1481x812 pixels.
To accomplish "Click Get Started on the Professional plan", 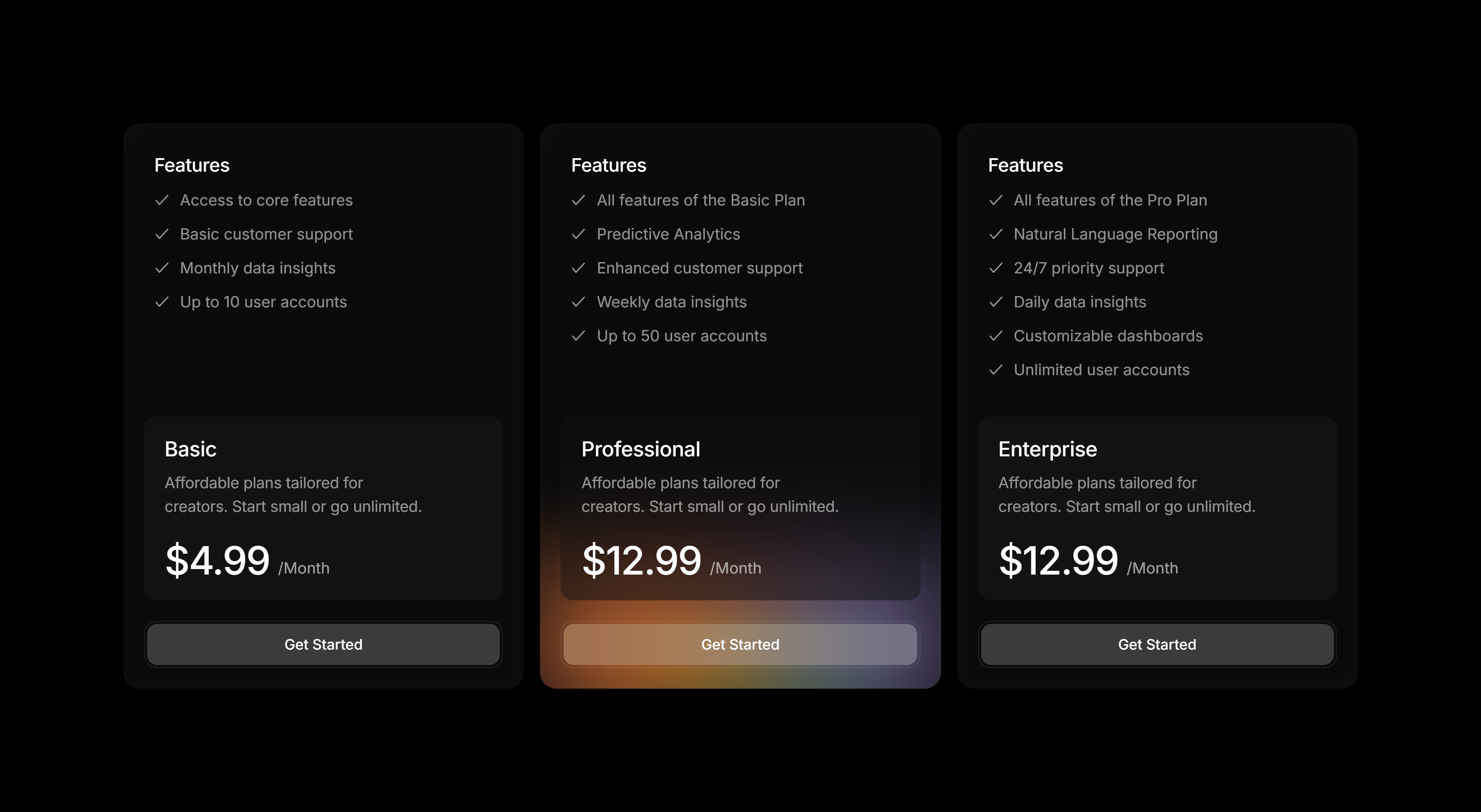I will pos(740,644).
